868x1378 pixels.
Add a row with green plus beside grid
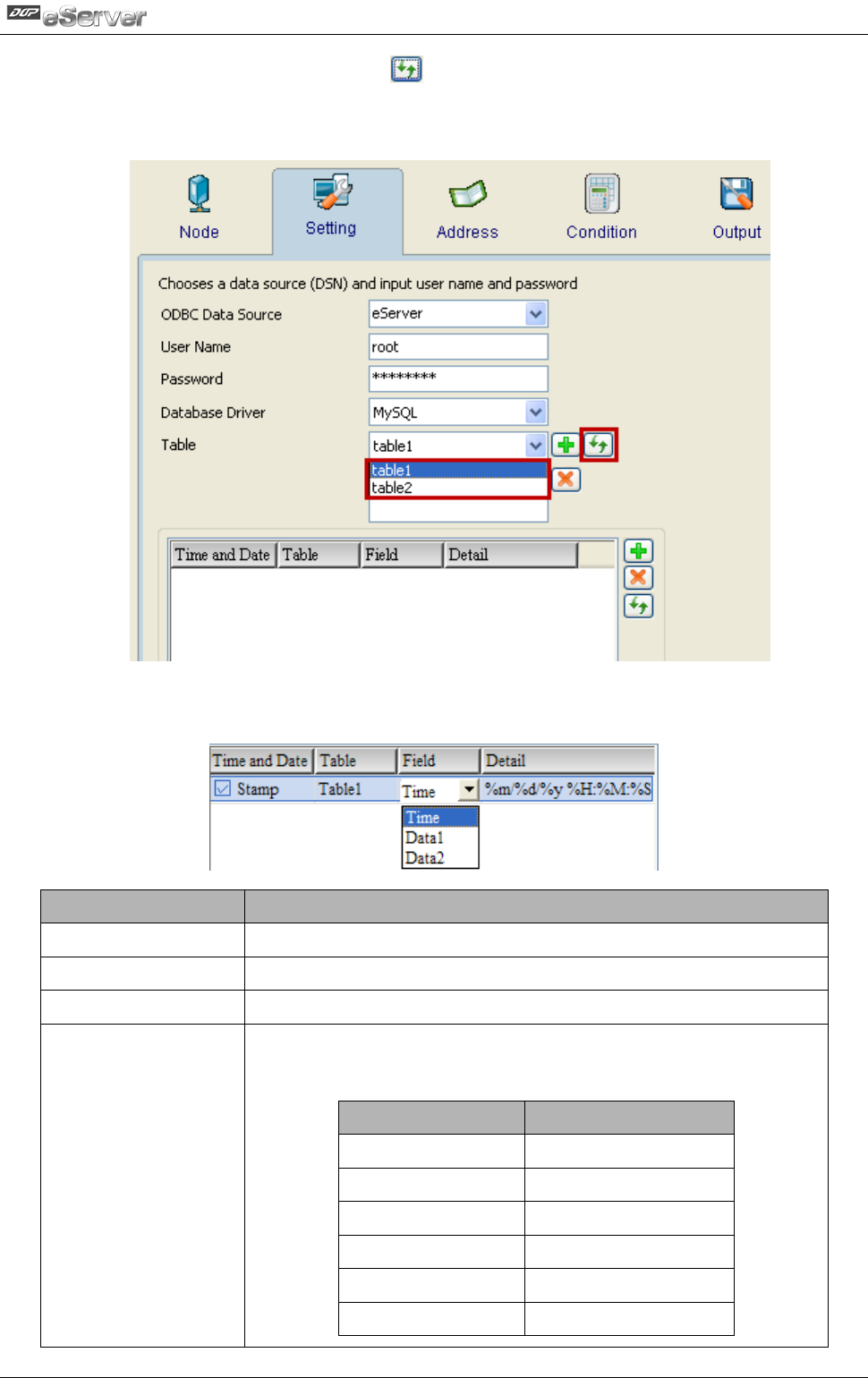[638, 551]
